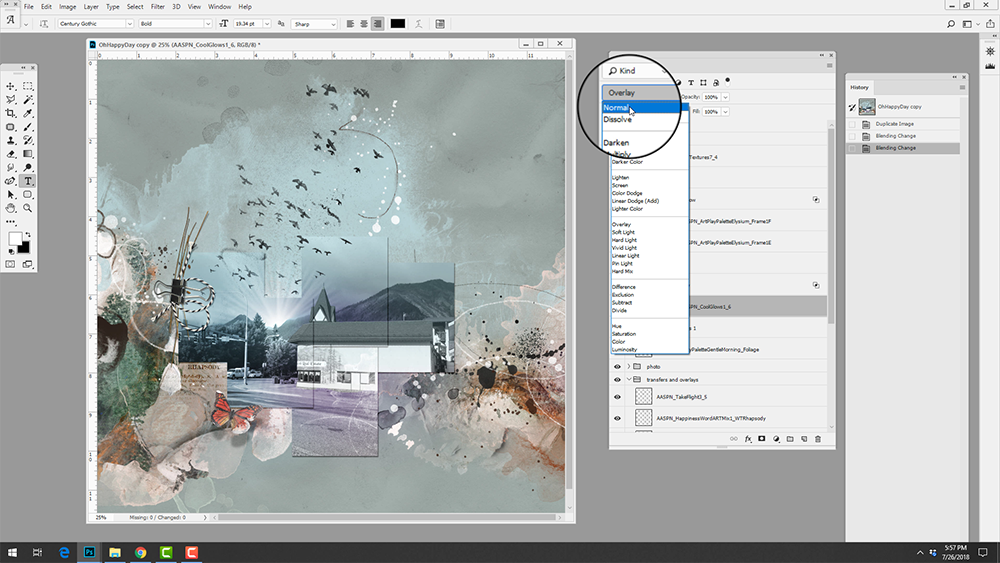Select the Clone Stamp tool
Screen dimensions: 1000x563
point(11,140)
